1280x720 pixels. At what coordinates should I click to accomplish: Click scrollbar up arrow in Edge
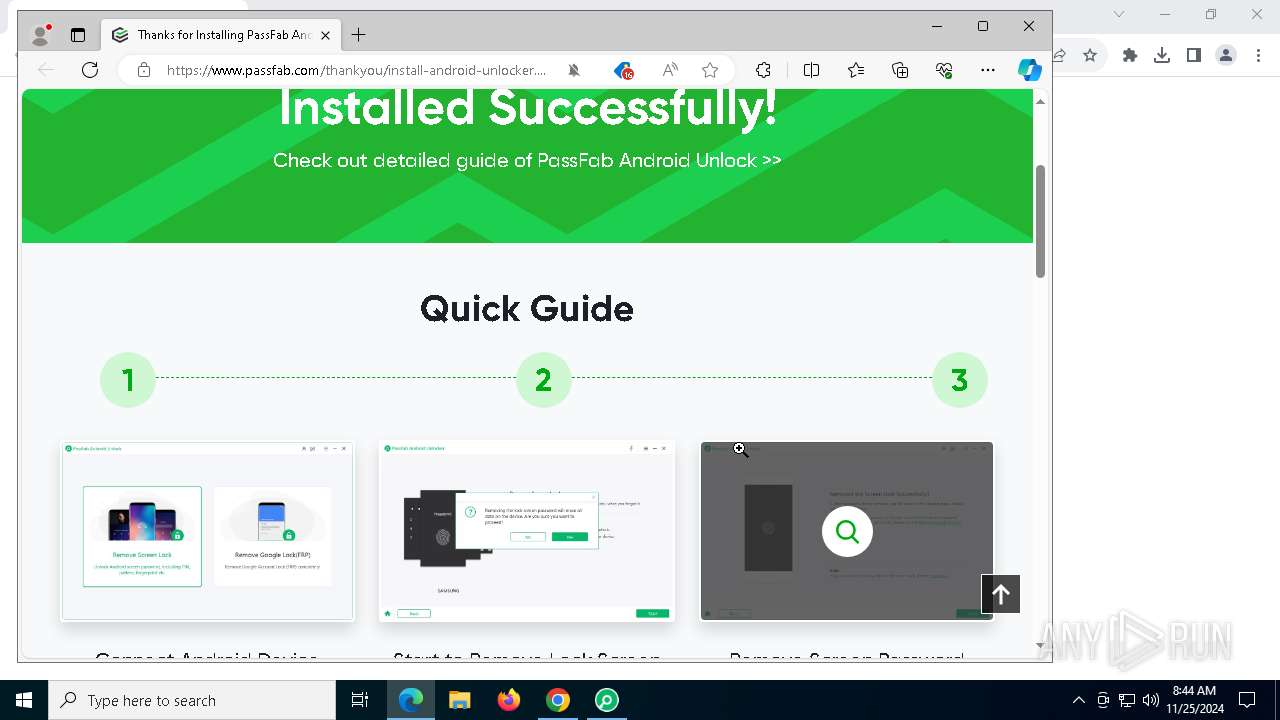tap(1040, 102)
